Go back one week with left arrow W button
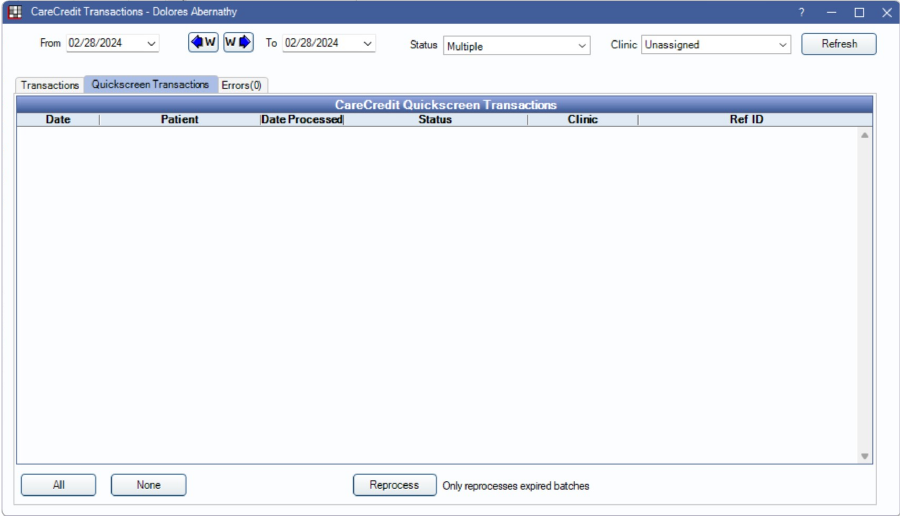The image size is (900, 516). tap(203, 42)
